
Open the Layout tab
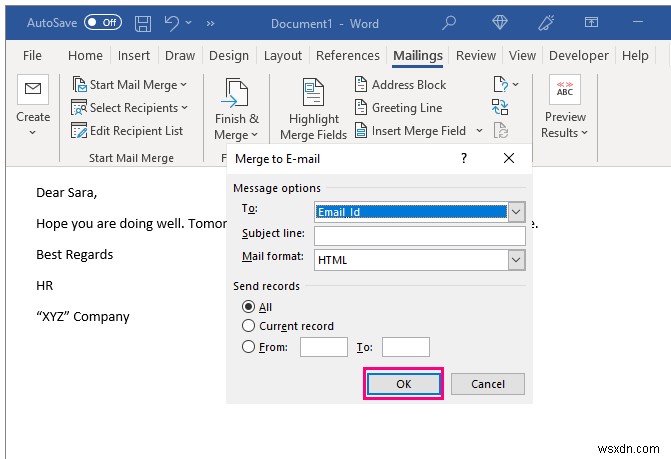pos(282,56)
